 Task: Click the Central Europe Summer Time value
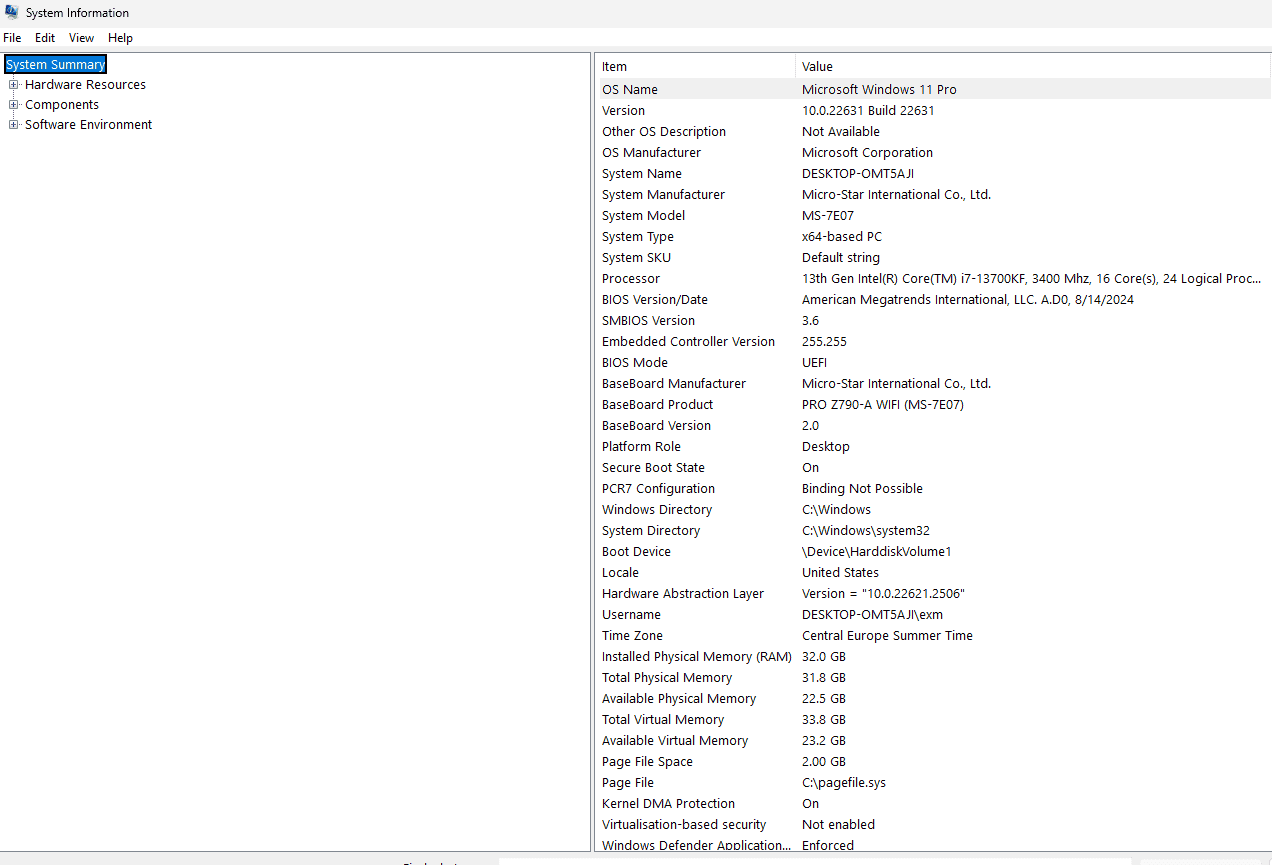887,636
